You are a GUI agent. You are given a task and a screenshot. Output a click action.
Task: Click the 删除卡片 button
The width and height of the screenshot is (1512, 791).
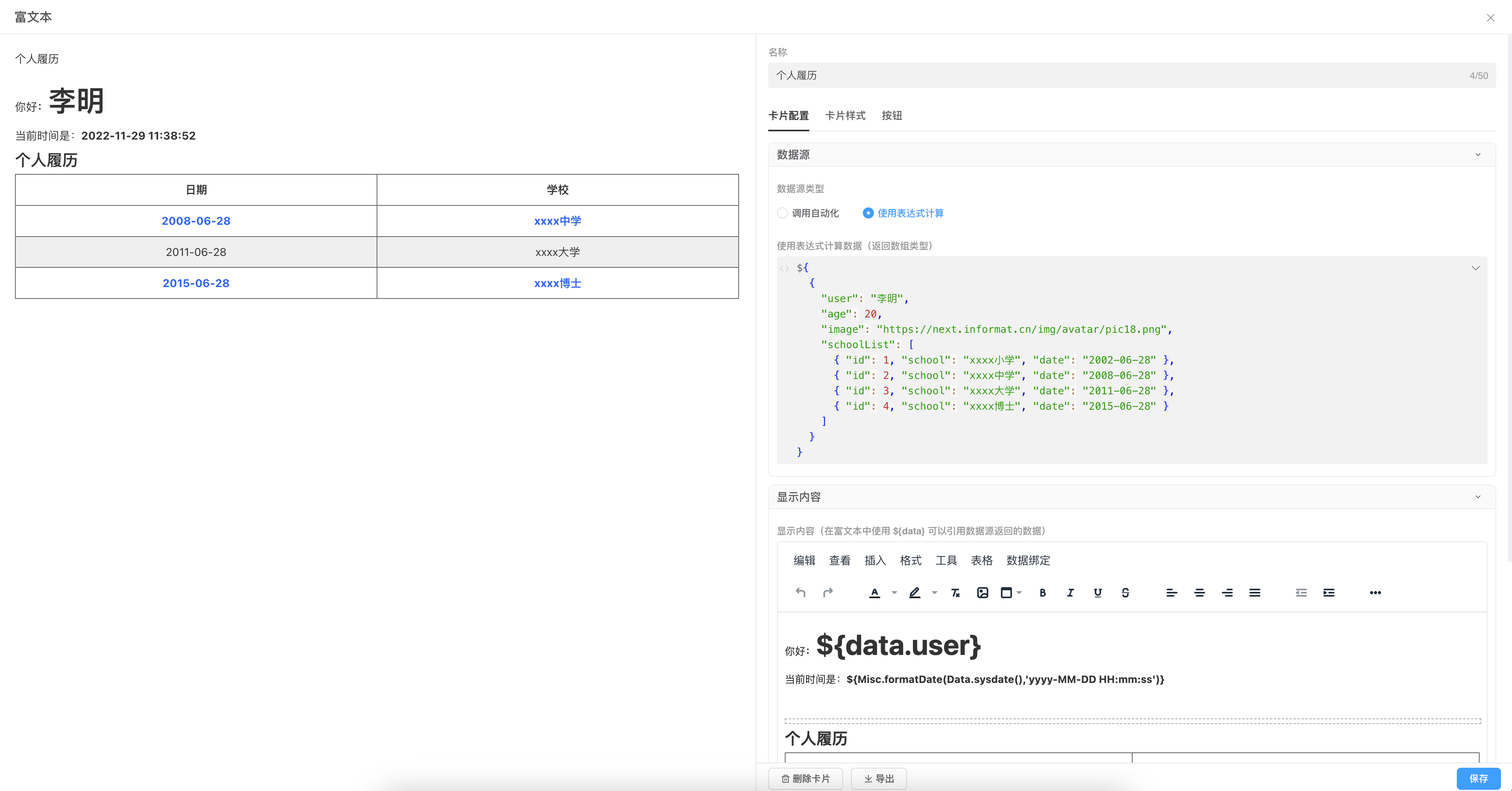[x=805, y=778]
